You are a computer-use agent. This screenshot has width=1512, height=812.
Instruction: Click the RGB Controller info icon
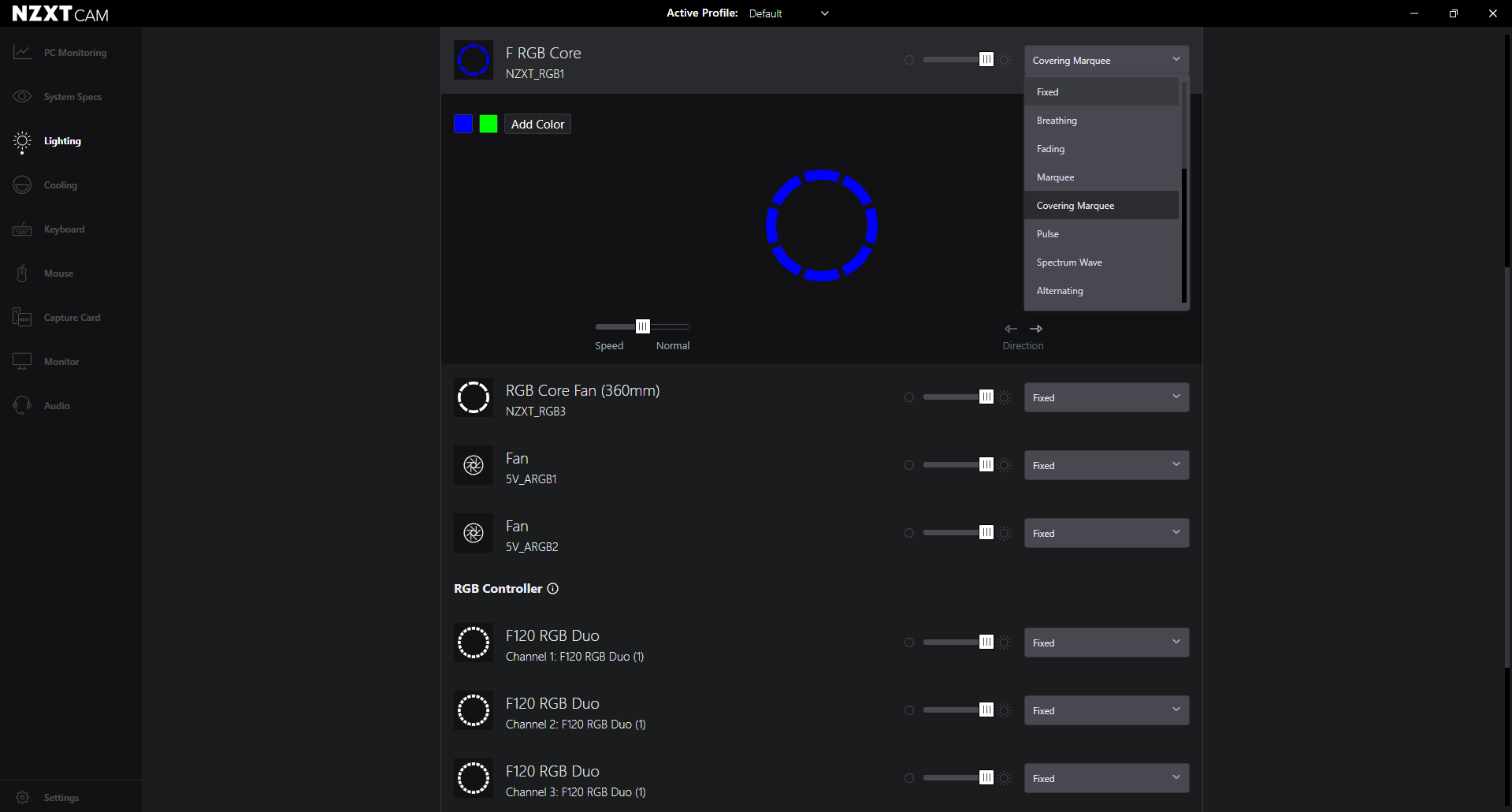coord(553,589)
